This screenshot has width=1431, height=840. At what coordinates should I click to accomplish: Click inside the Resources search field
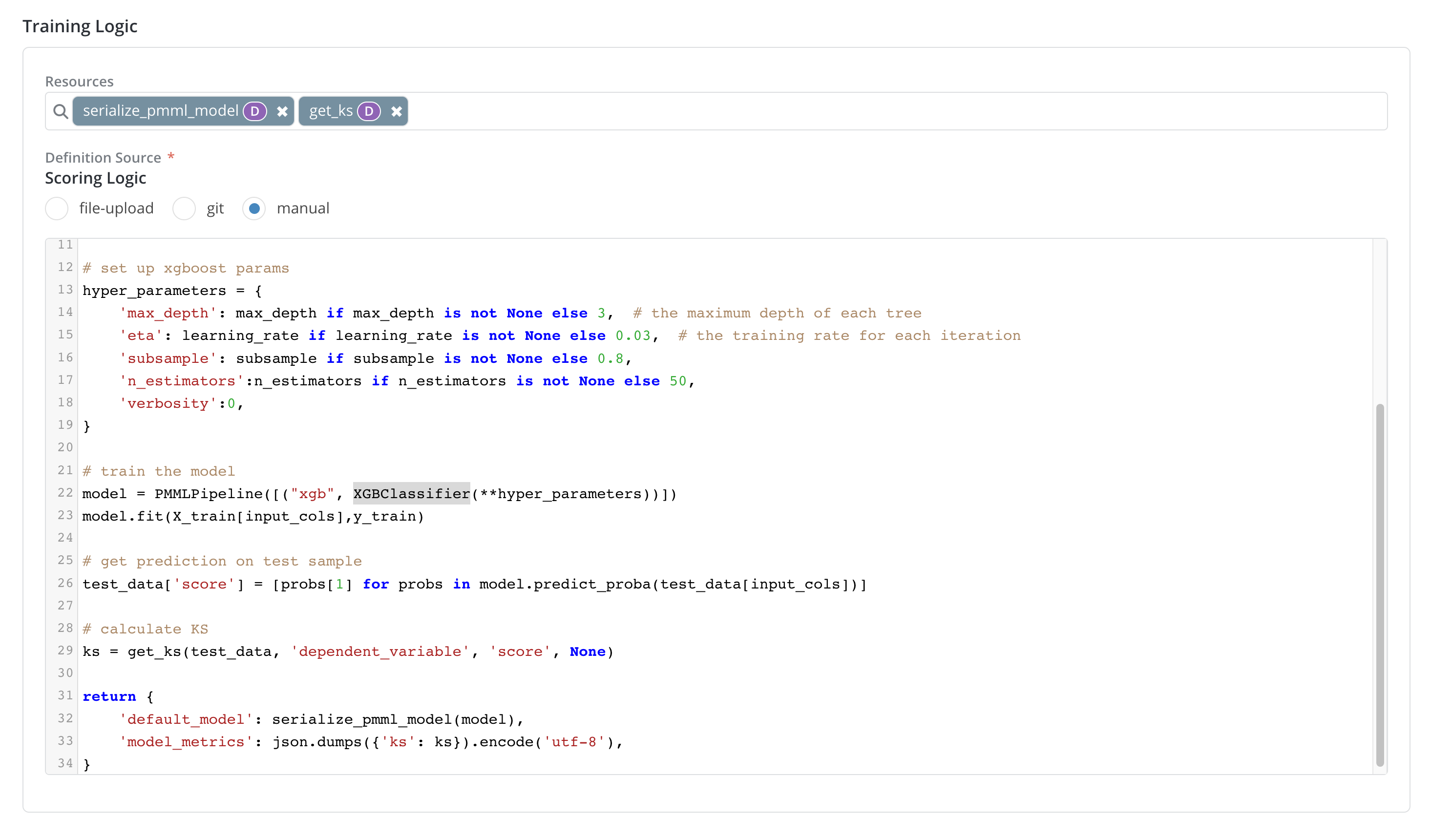click(x=852, y=111)
